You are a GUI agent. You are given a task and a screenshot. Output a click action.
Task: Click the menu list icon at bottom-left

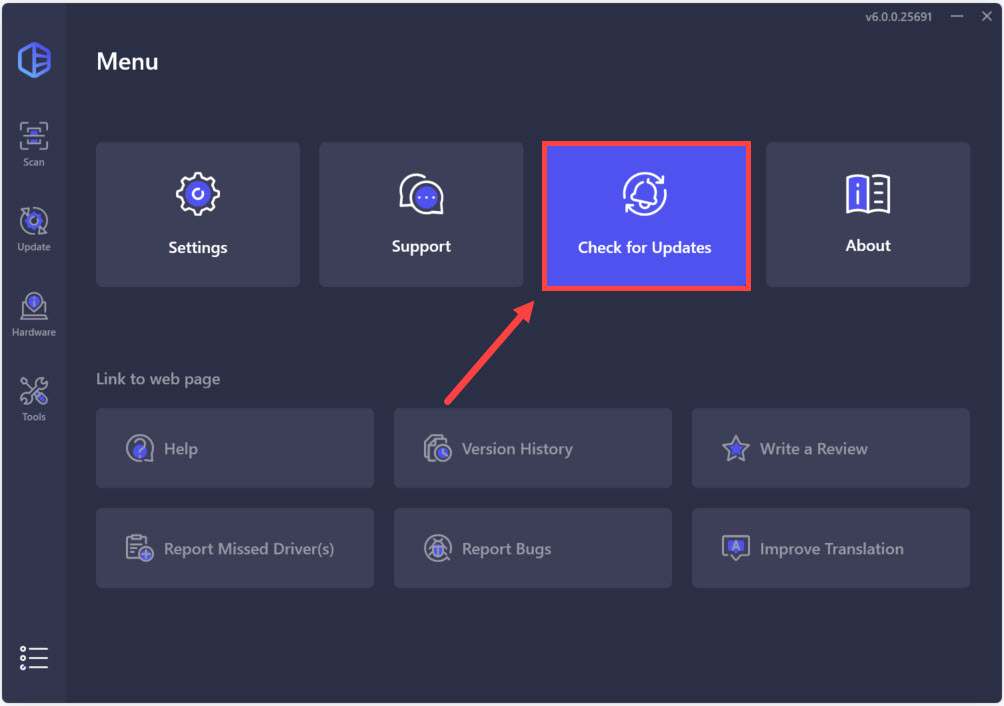tap(34, 658)
